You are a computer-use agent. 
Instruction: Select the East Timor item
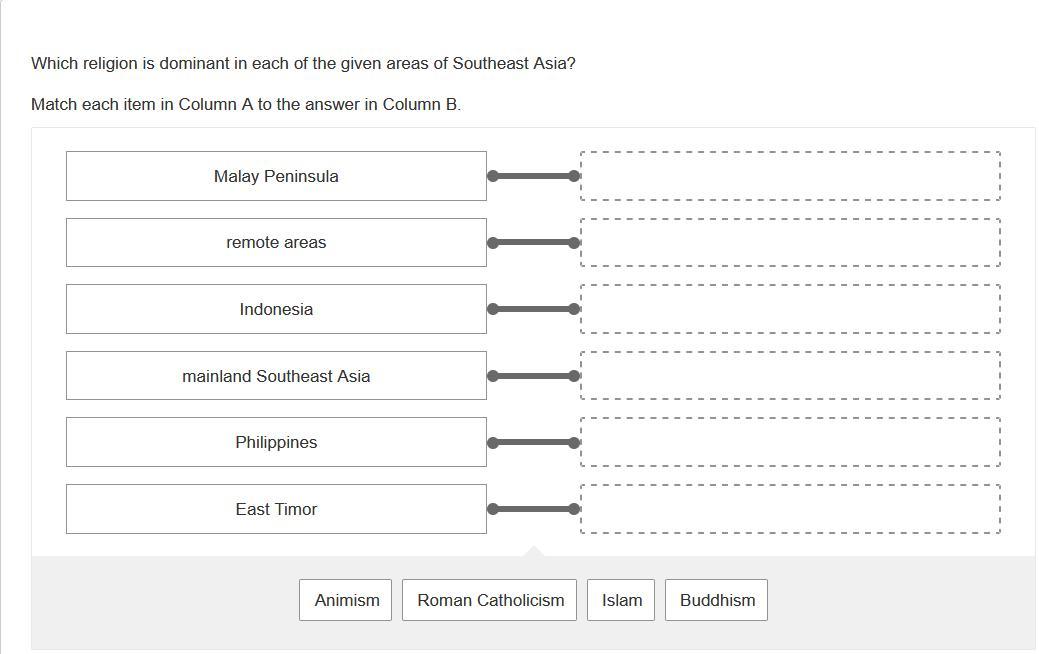(276, 509)
